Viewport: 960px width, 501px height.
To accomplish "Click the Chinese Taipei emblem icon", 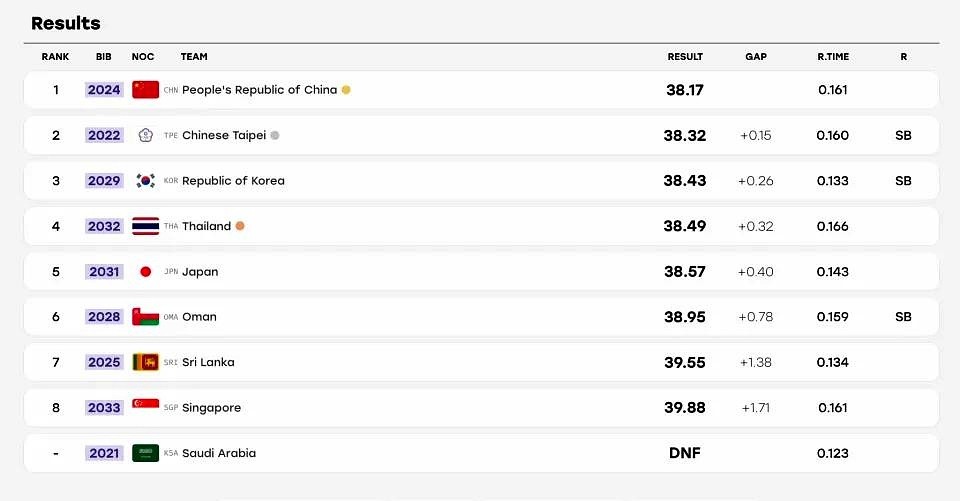I will tap(146, 135).
